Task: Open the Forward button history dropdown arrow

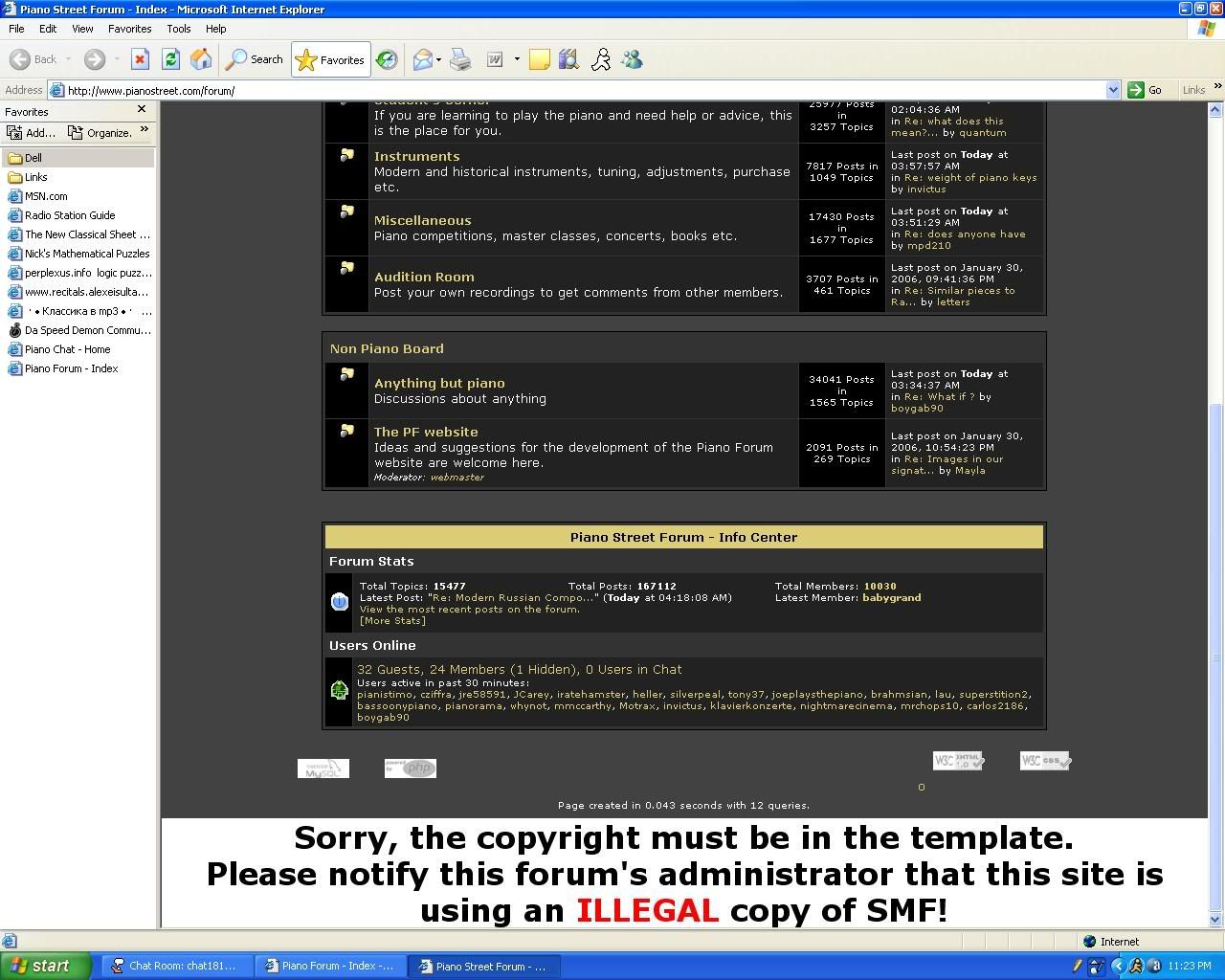Action: click(117, 59)
